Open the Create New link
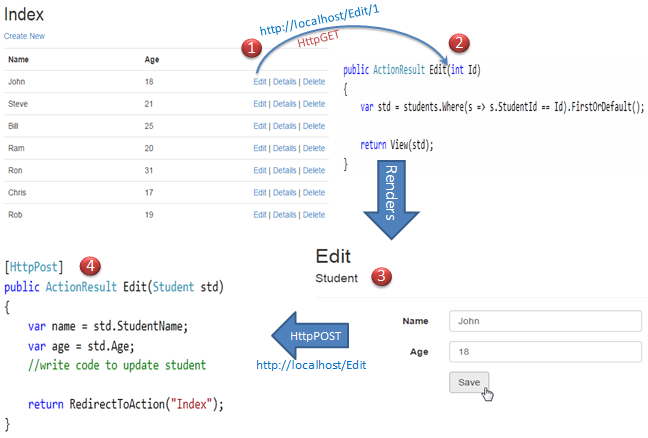 point(24,36)
